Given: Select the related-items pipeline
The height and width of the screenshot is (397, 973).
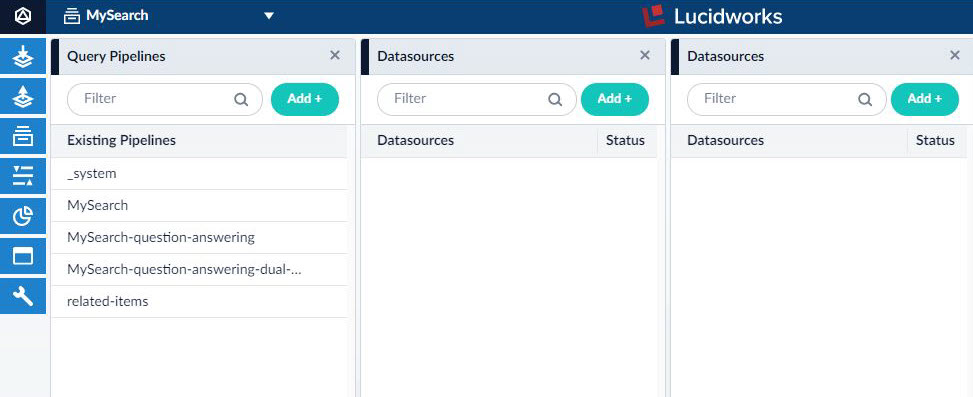Looking at the screenshot, I should pos(199,302).
